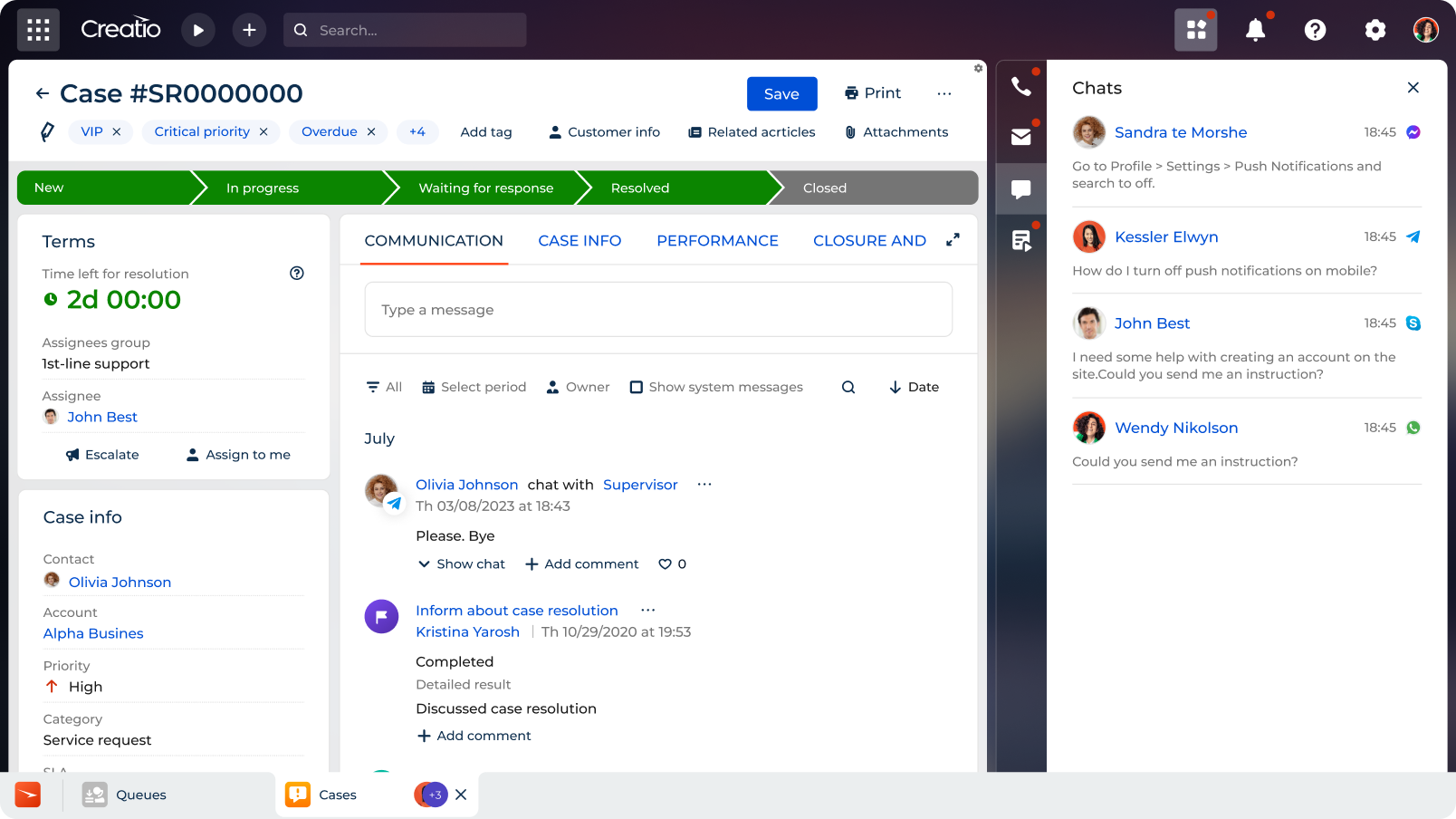Click the help question mark icon
The height and width of the screenshot is (819, 1456).
[1315, 30]
